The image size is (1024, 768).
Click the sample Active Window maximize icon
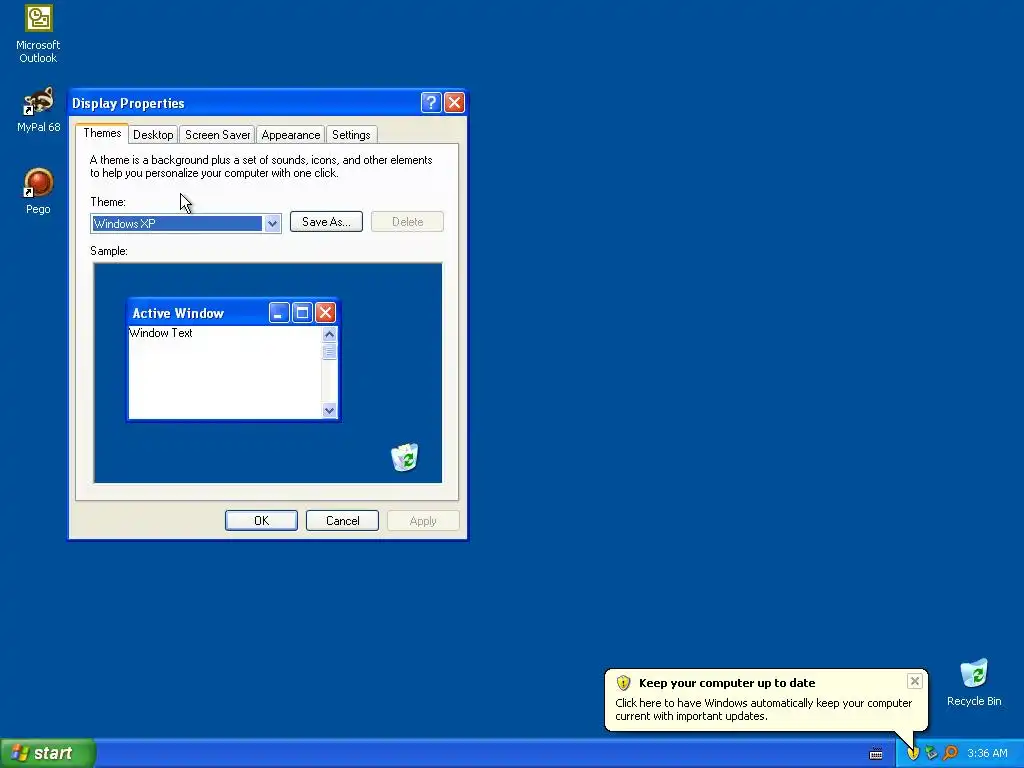pos(302,313)
